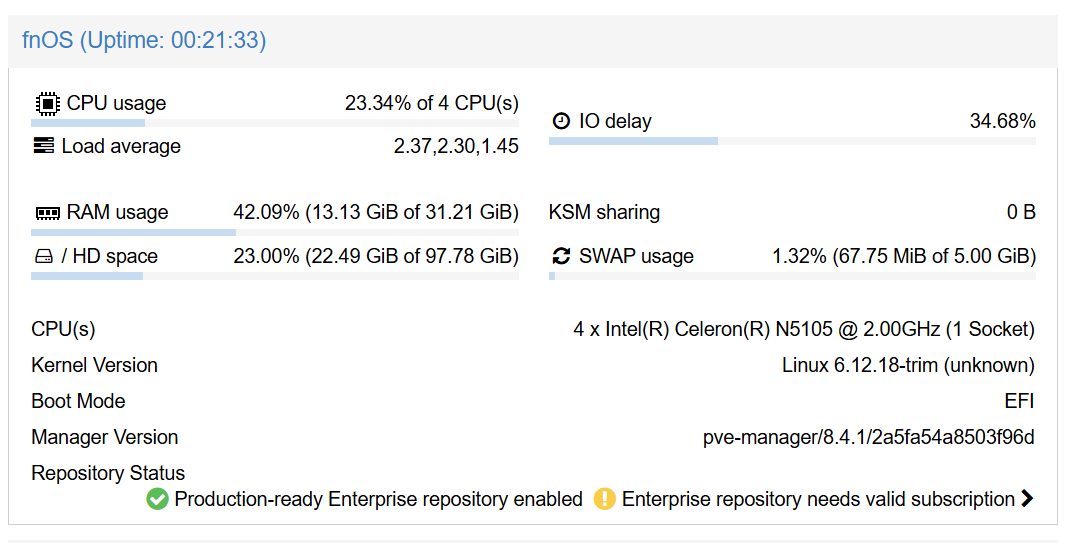Click the Load average server icon
Screen dimensions: 1070x543
(x=44, y=146)
